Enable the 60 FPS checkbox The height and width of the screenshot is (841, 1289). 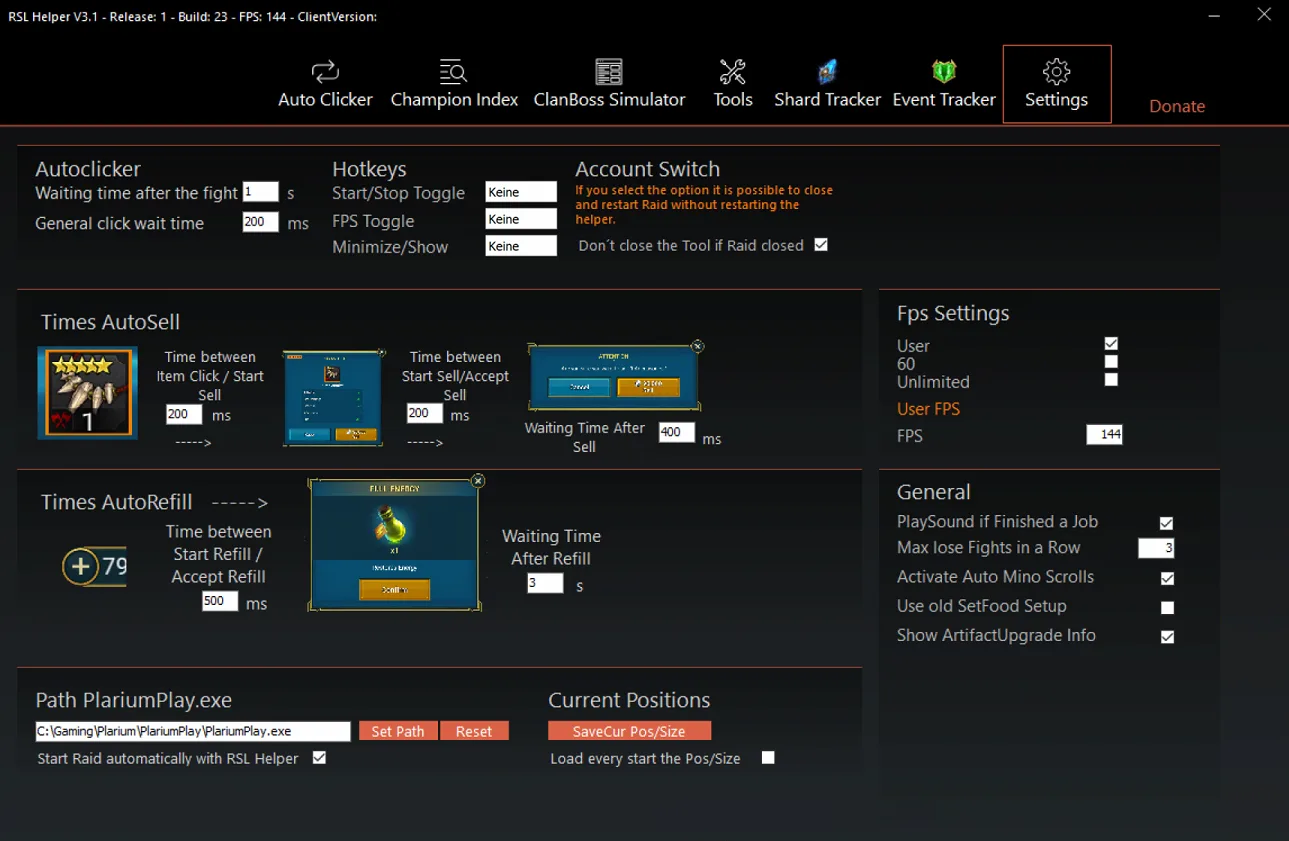[1111, 362]
